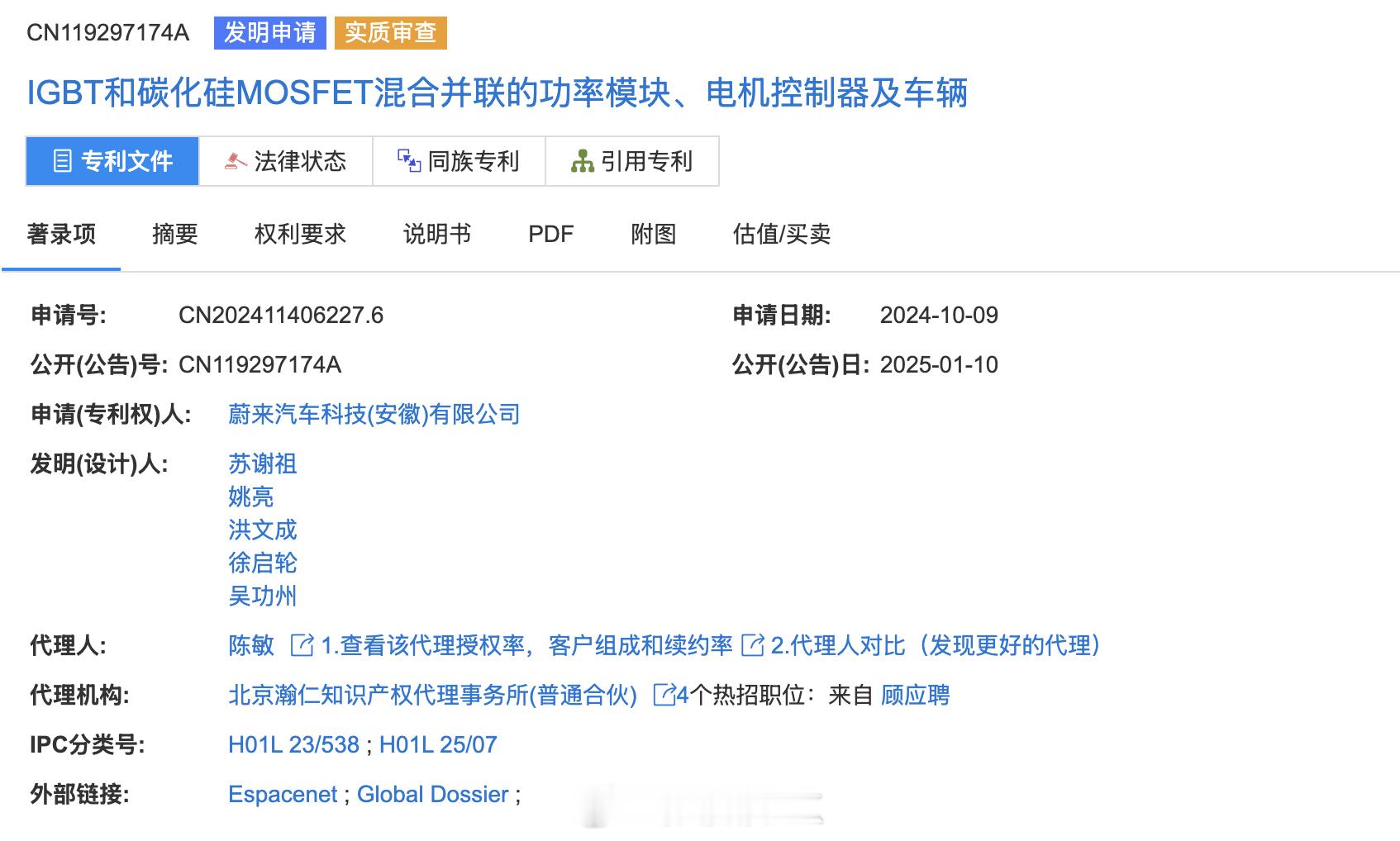The height and width of the screenshot is (841, 1400).
Task: Click the family icon beside 同族专利
Action: [409, 161]
